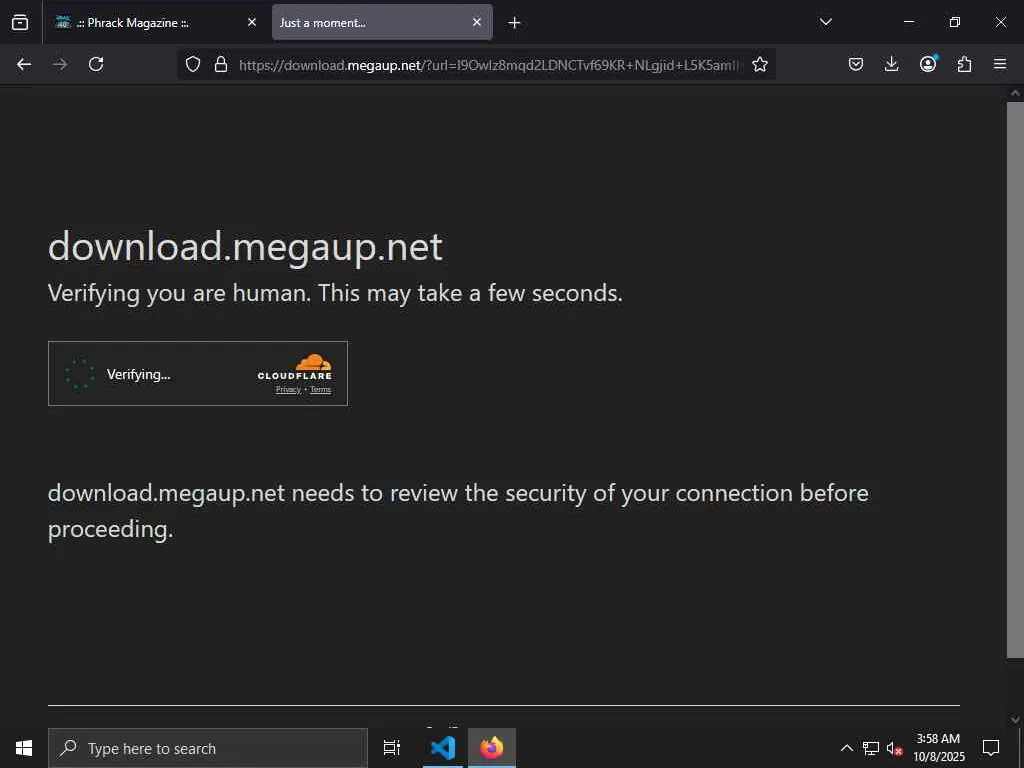Open the Extensions puzzle menu

tap(964, 64)
